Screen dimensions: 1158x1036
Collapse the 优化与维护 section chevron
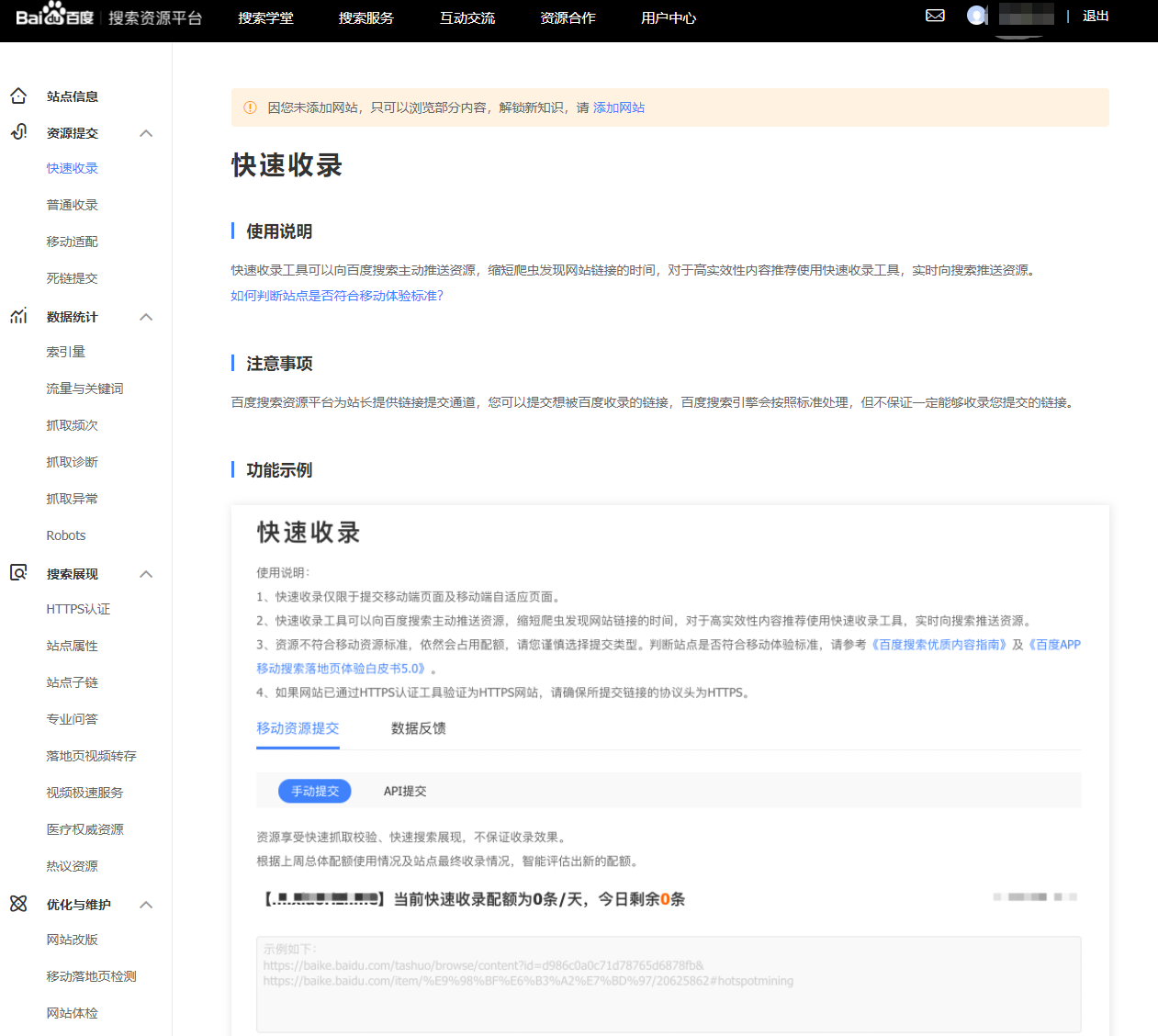[146, 905]
